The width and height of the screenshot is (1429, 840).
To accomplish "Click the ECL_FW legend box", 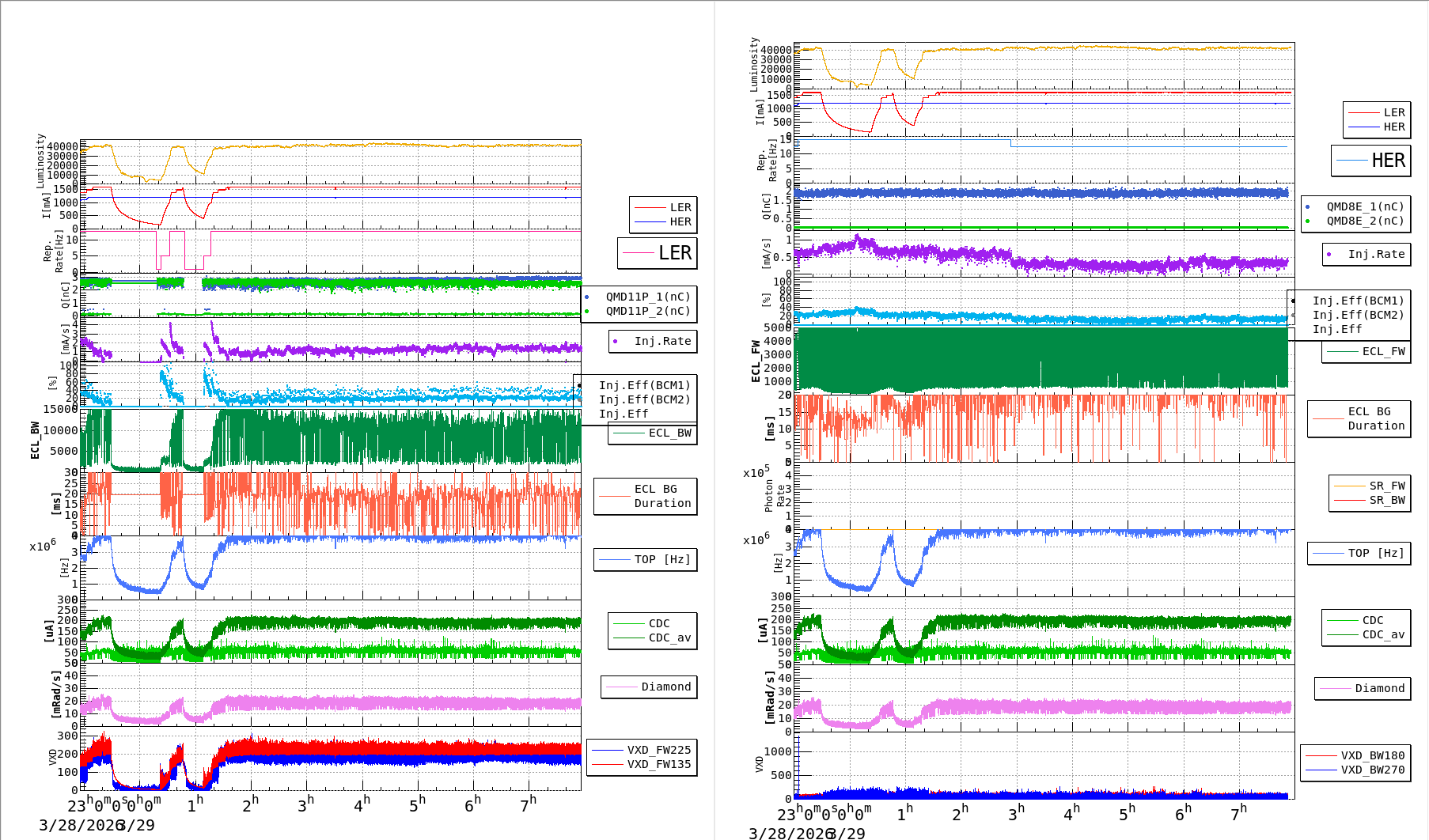I will coord(1366,352).
